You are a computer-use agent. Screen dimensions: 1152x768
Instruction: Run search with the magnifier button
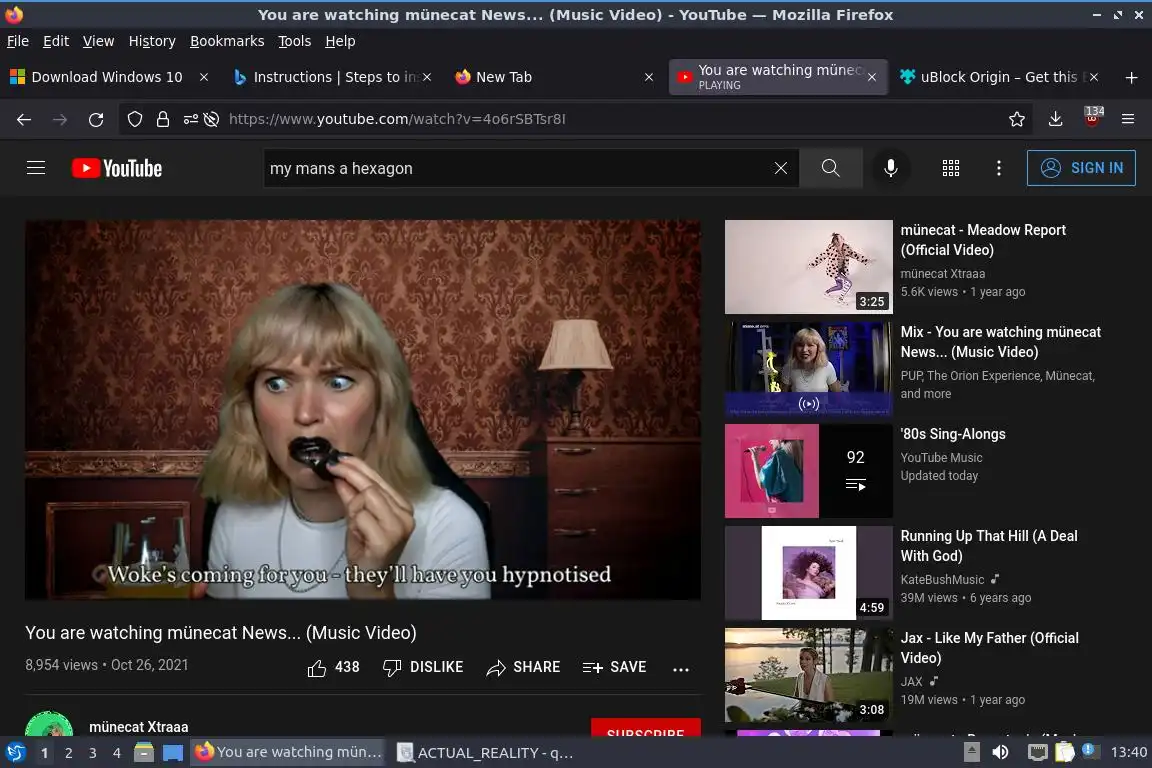coord(830,168)
